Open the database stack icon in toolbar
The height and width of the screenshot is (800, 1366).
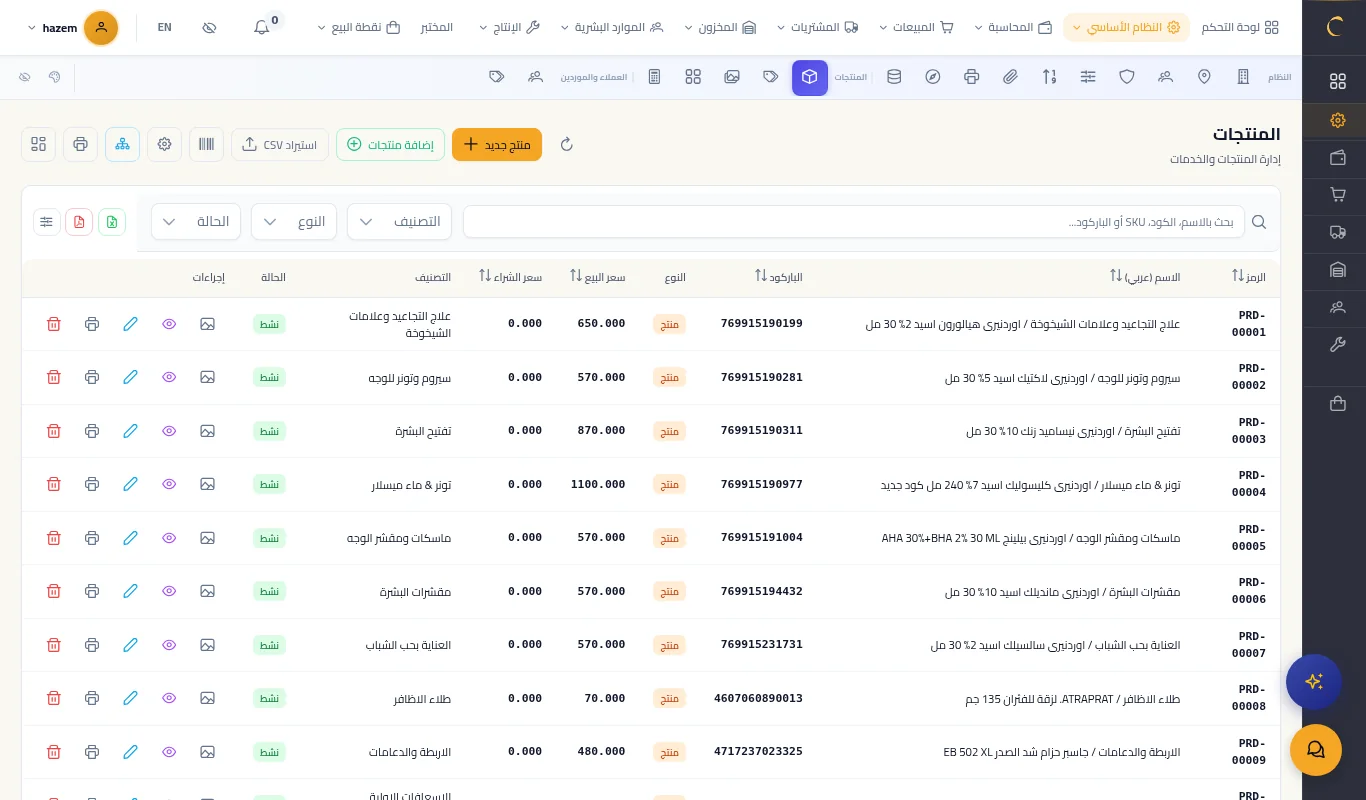[894, 77]
